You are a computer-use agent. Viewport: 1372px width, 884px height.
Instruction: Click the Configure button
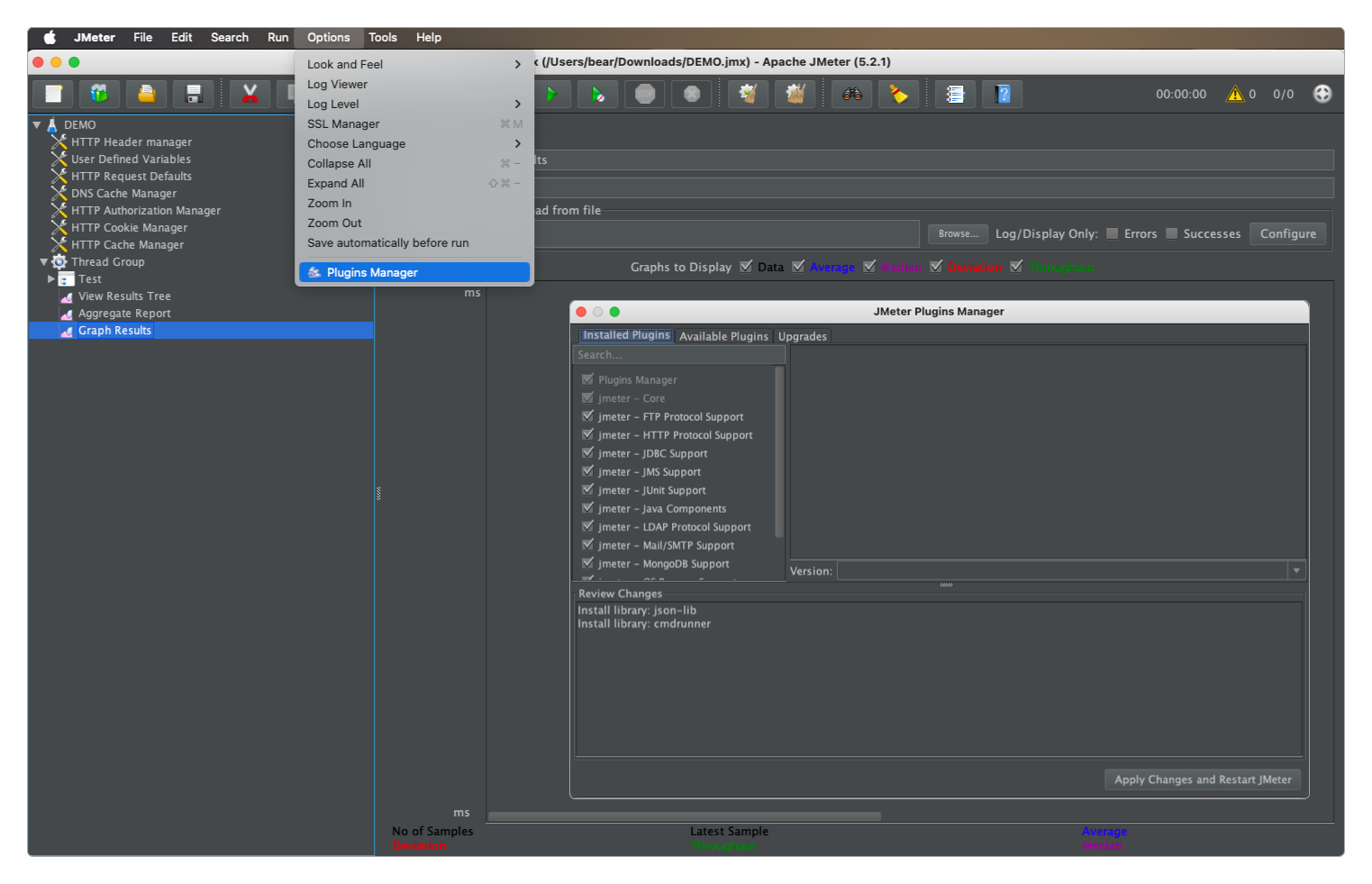(x=1288, y=233)
